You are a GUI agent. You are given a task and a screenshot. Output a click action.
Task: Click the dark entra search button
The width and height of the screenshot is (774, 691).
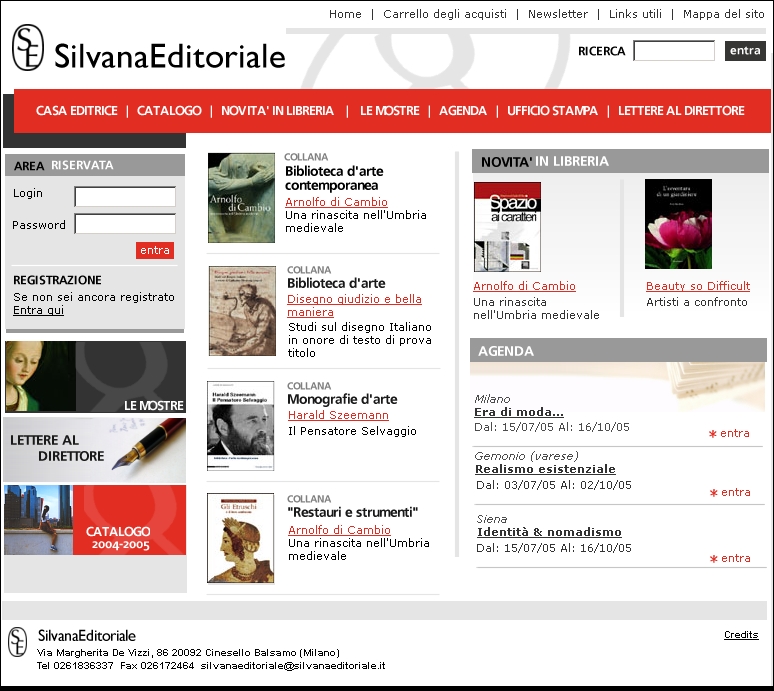[x=745, y=51]
